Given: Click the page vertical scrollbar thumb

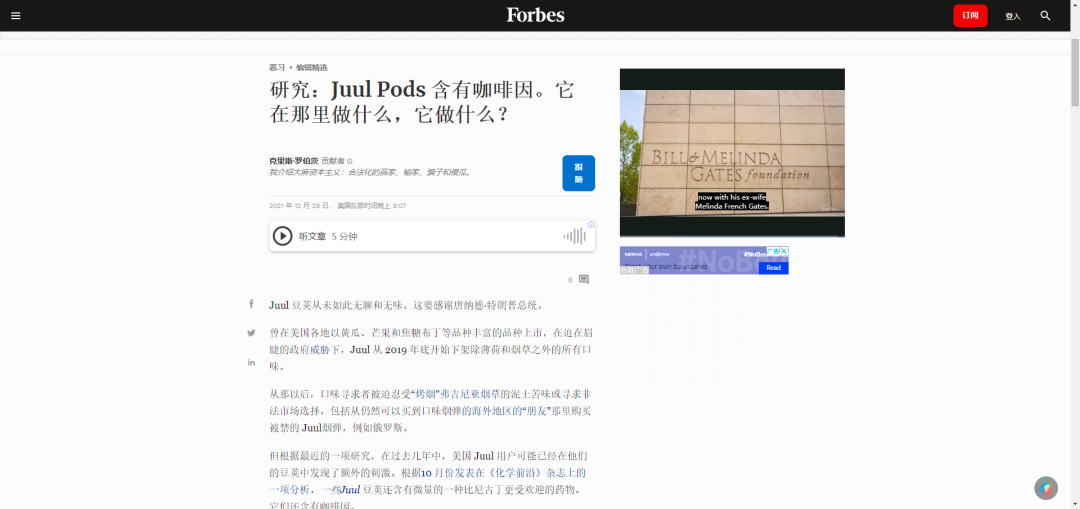Looking at the screenshot, I should (x=1074, y=72).
